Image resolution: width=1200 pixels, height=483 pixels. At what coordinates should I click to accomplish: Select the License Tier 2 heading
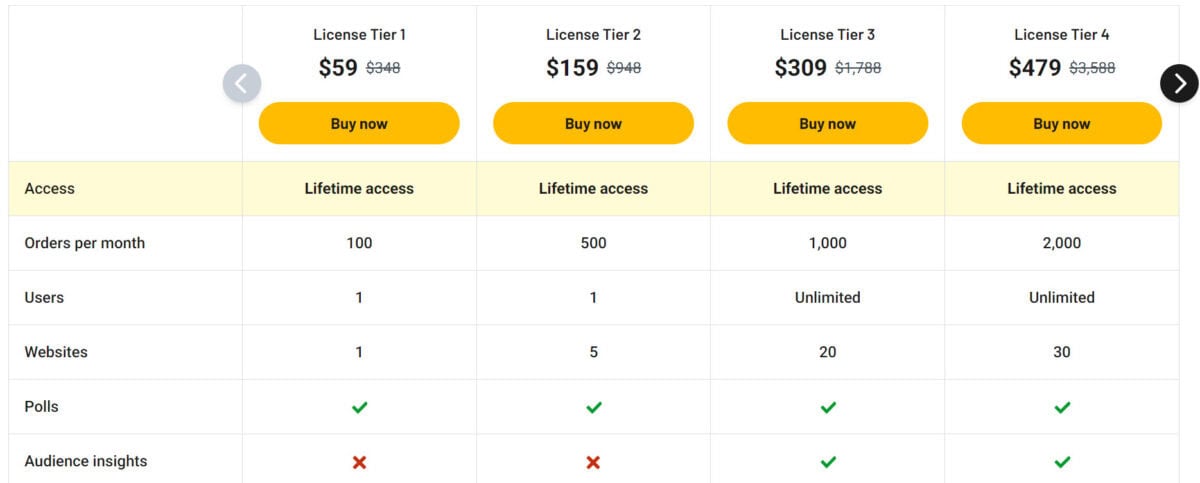[593, 35]
